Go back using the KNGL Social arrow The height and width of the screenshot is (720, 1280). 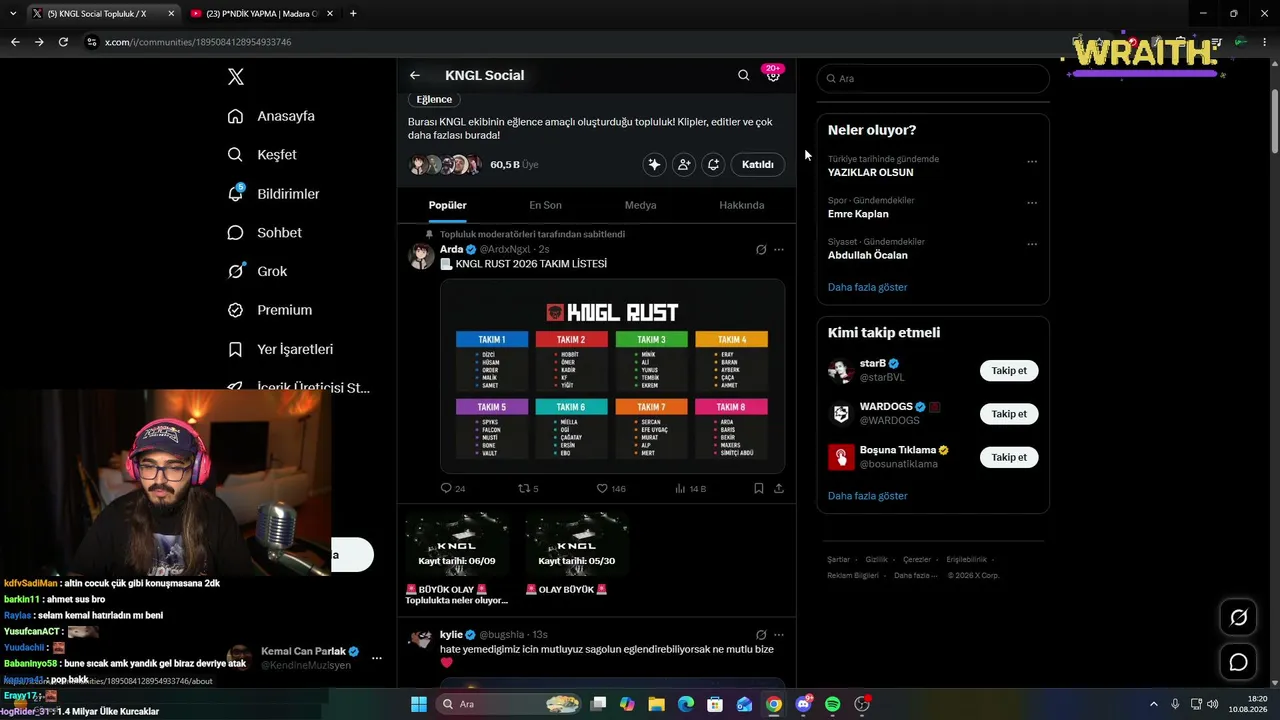[x=415, y=75]
